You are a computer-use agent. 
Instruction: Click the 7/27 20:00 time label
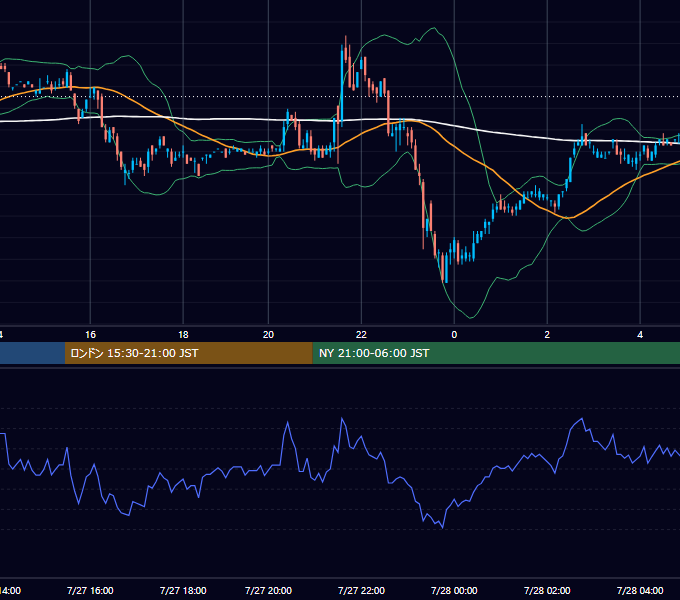click(268, 590)
